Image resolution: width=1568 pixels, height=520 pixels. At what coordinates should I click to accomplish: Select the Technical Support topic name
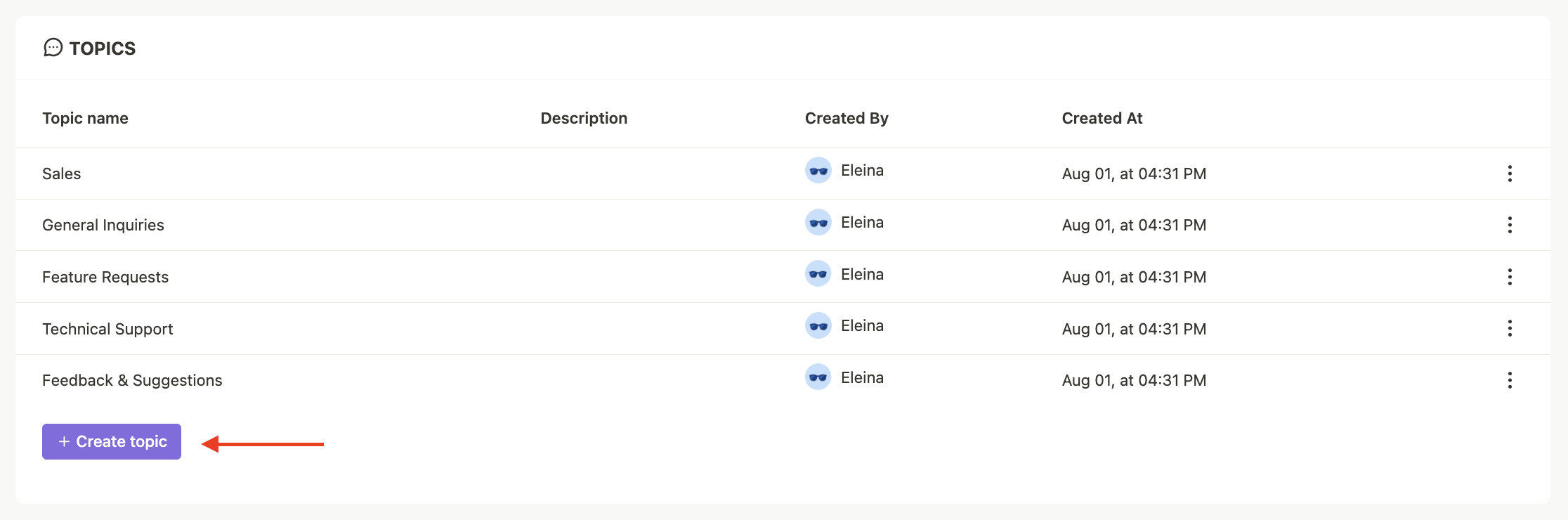point(107,329)
